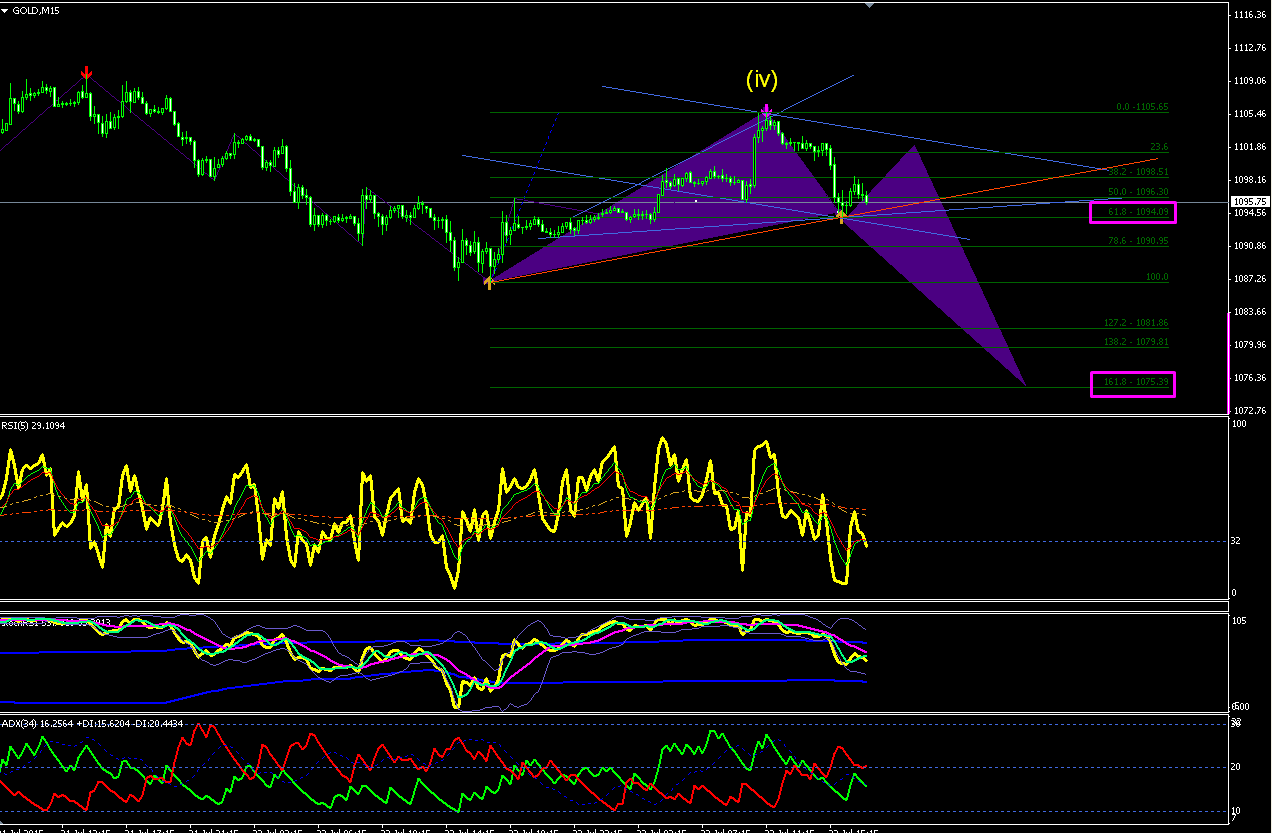Click the 161.8 - 1075.39 Fibonacci label
1272x833 pixels.
tap(1136, 382)
